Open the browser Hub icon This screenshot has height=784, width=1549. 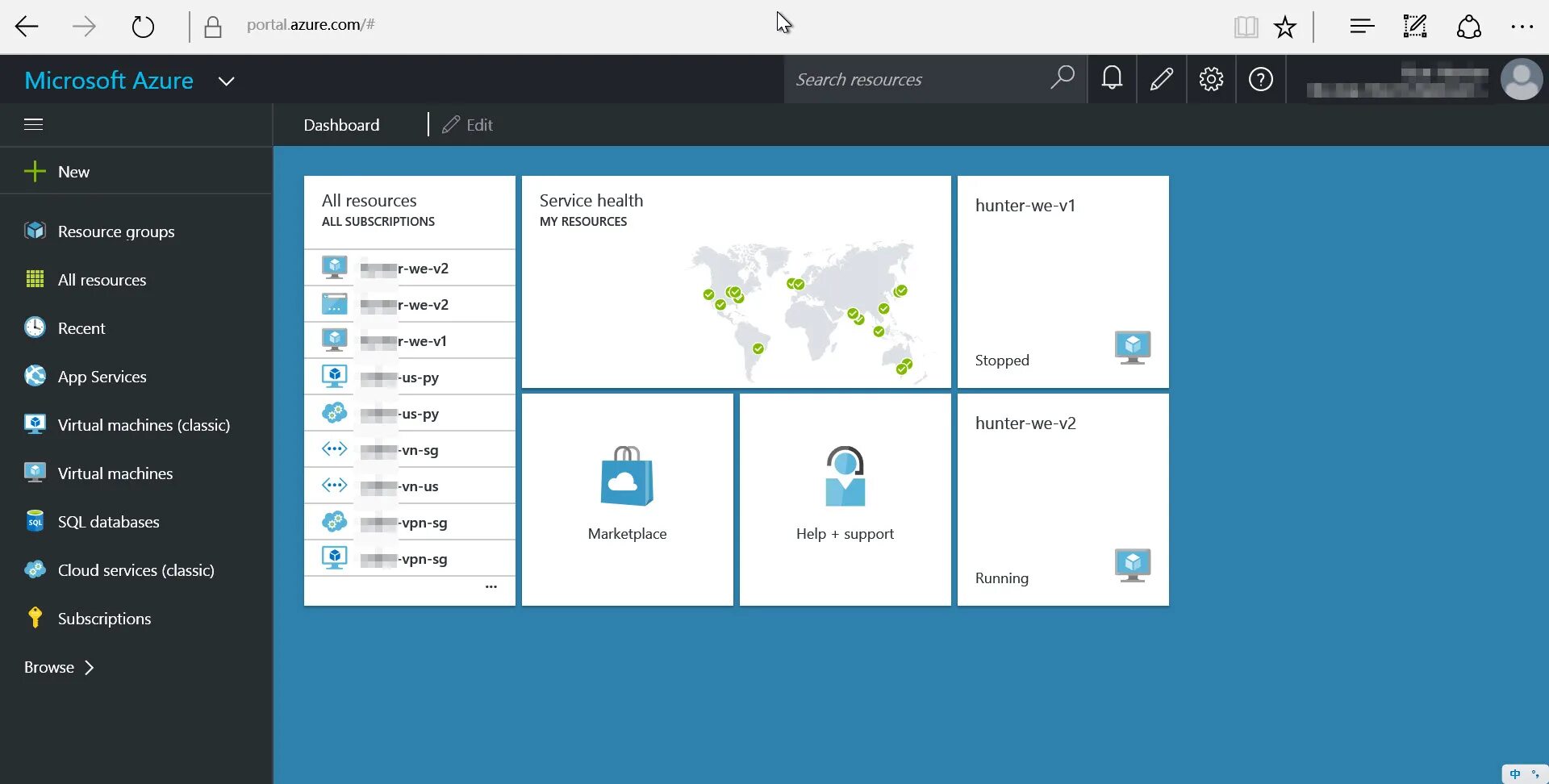point(1362,27)
